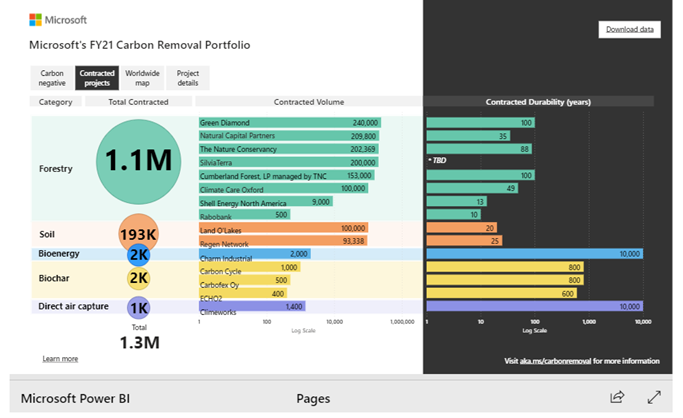Screen dimensions: 683x418
Task: Click the Contracted Volume header
Action: tap(309, 102)
